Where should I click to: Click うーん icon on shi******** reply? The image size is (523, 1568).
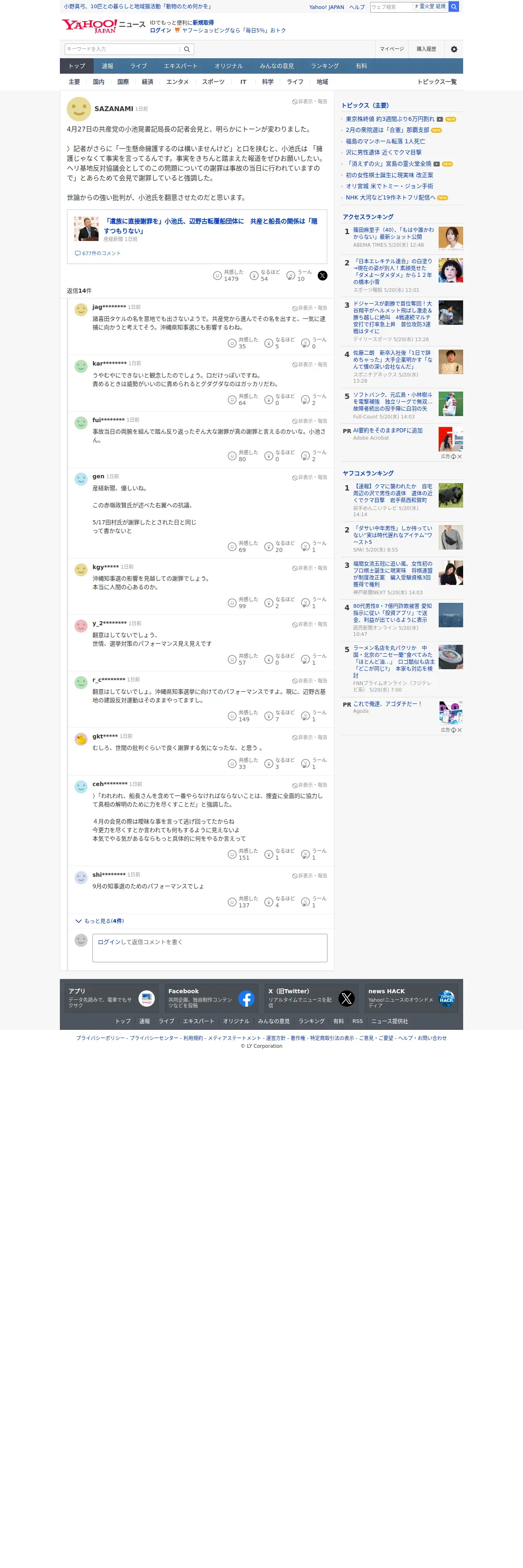(305, 902)
